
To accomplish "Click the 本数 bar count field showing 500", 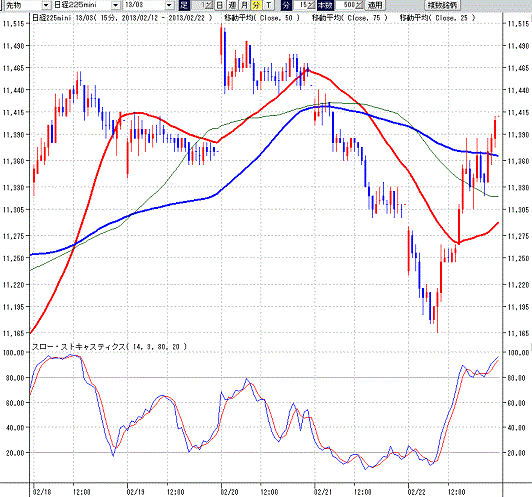I will 345,5.
